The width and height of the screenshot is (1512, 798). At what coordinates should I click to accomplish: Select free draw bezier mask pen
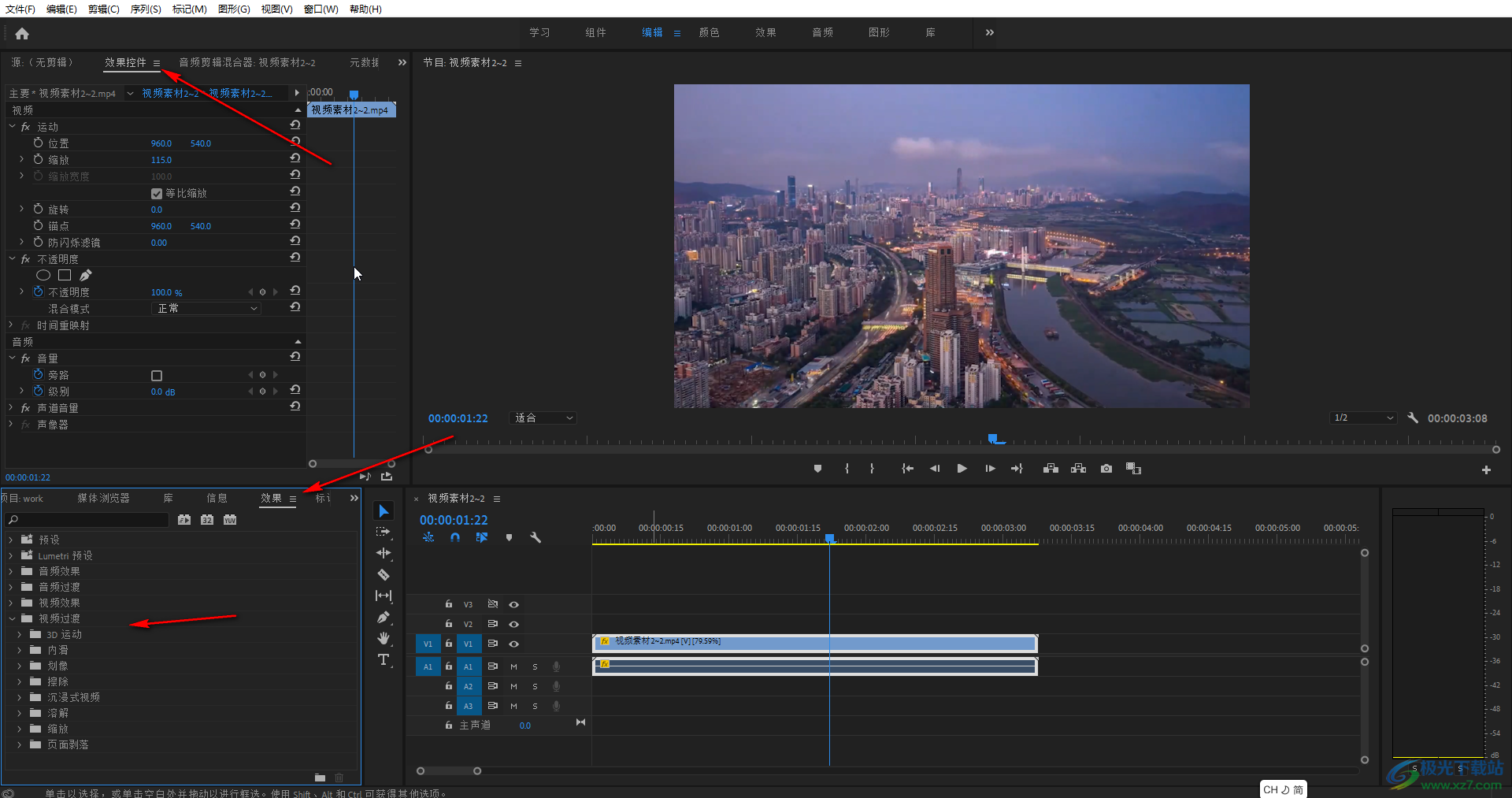click(86, 275)
